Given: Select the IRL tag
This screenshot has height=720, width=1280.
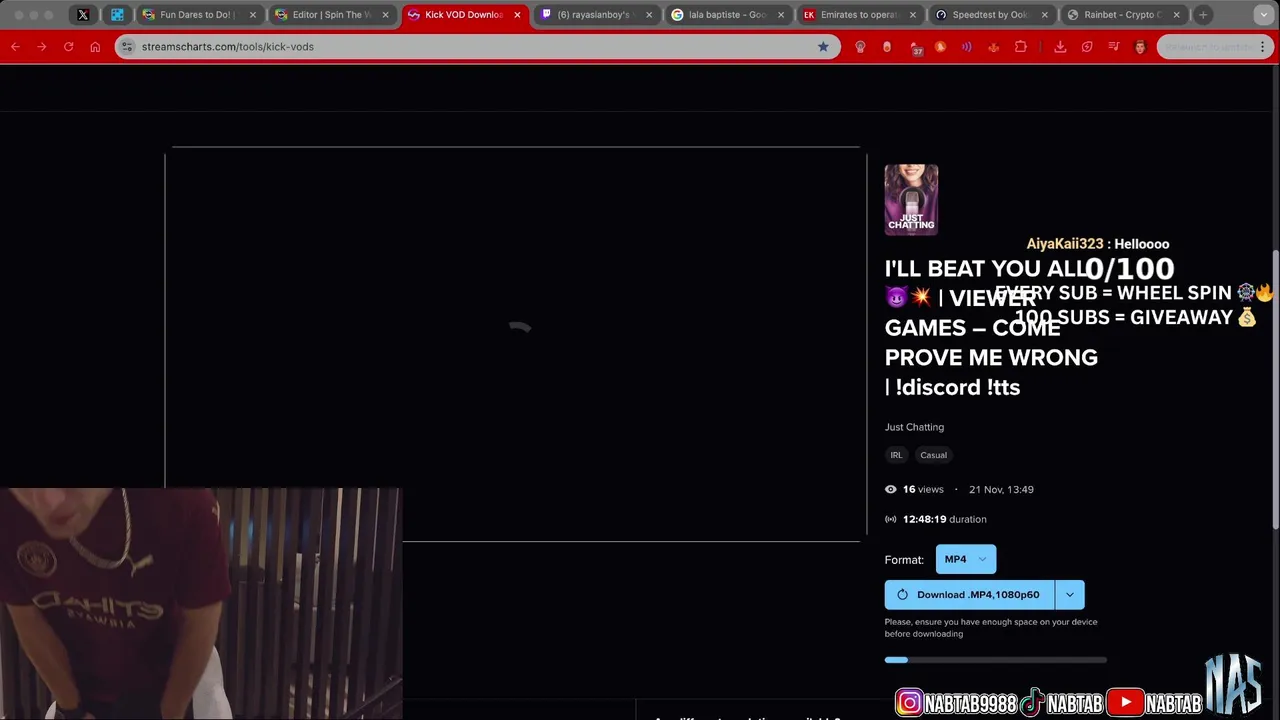Looking at the screenshot, I should tap(896, 455).
